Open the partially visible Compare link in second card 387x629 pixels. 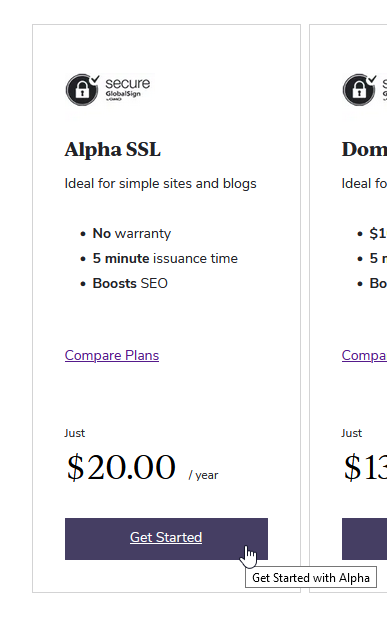pos(364,355)
